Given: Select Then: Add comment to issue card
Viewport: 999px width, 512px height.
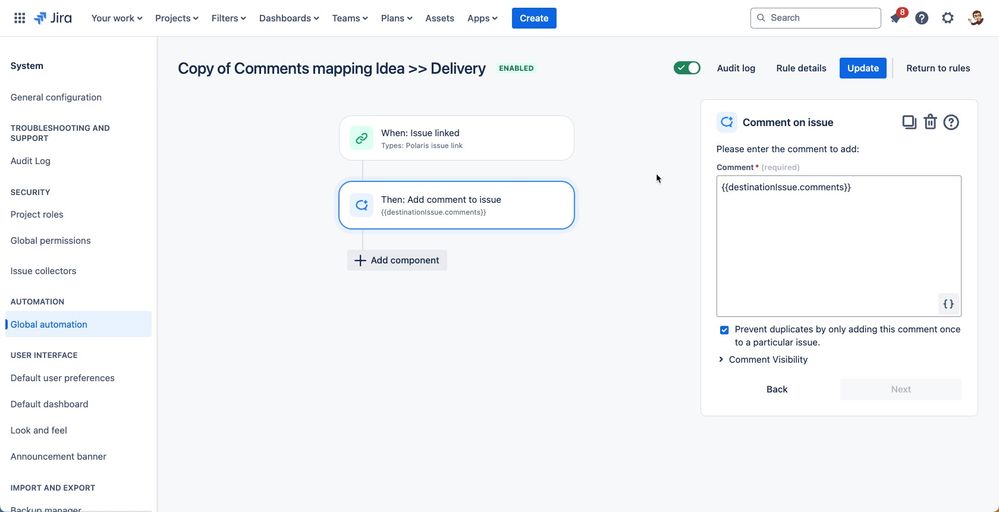Looking at the screenshot, I should 457,205.
